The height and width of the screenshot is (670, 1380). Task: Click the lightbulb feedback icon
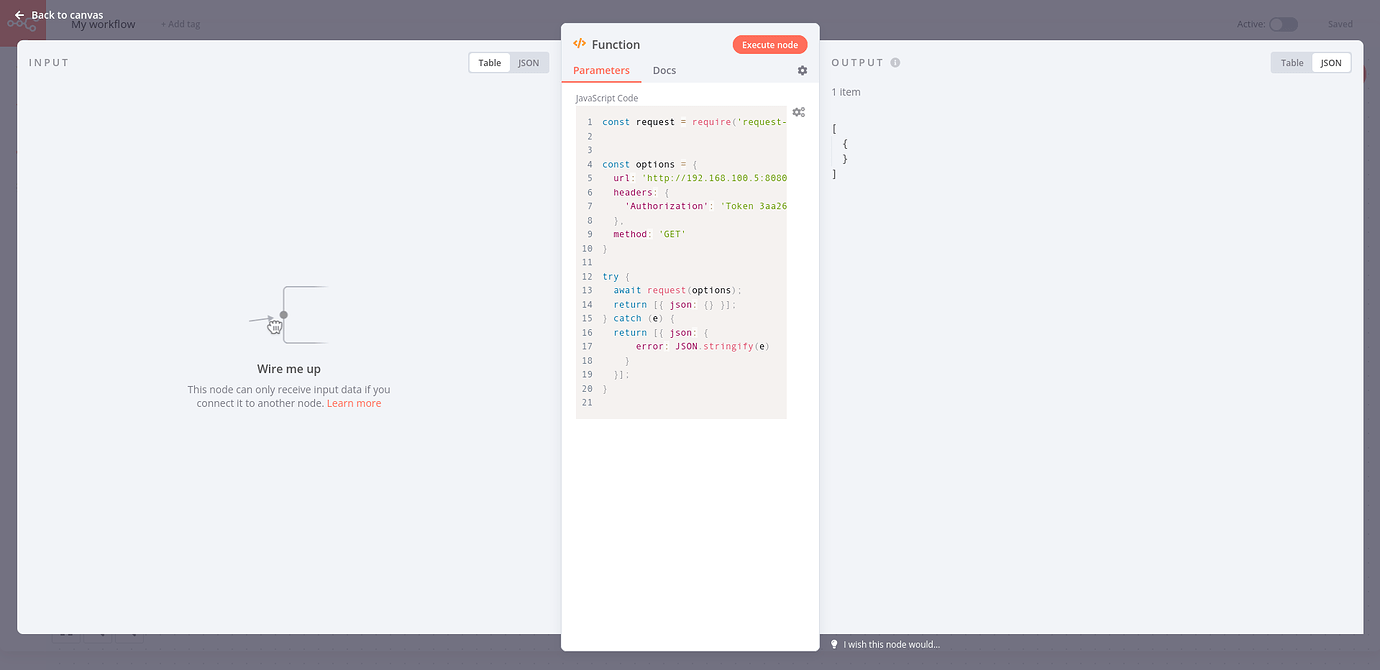coord(834,644)
